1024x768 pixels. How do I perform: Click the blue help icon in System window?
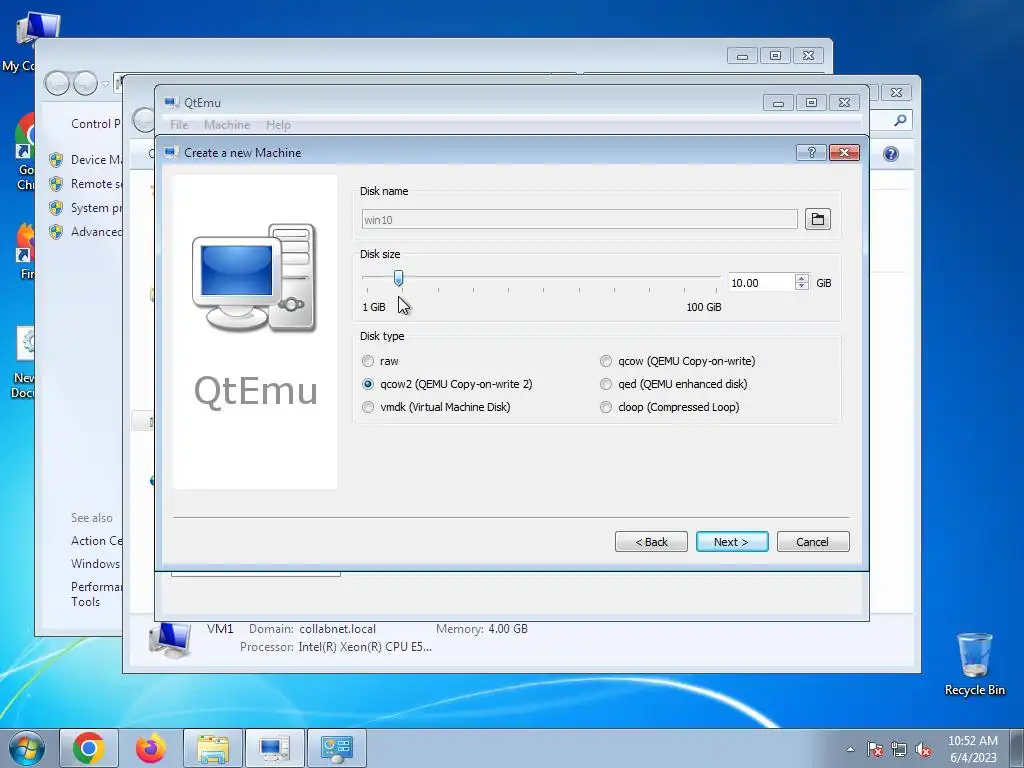891,153
